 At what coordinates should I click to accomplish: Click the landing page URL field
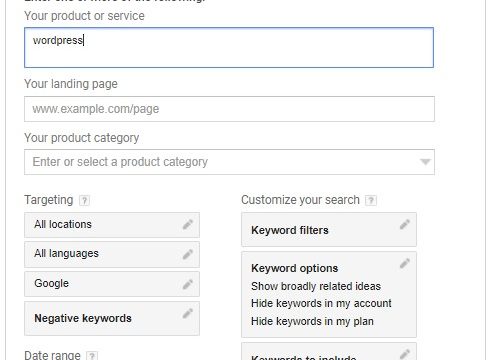click(x=229, y=109)
